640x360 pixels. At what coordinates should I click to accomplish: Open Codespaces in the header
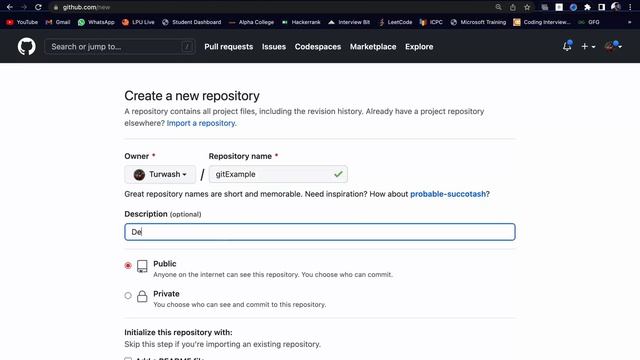coord(318,47)
